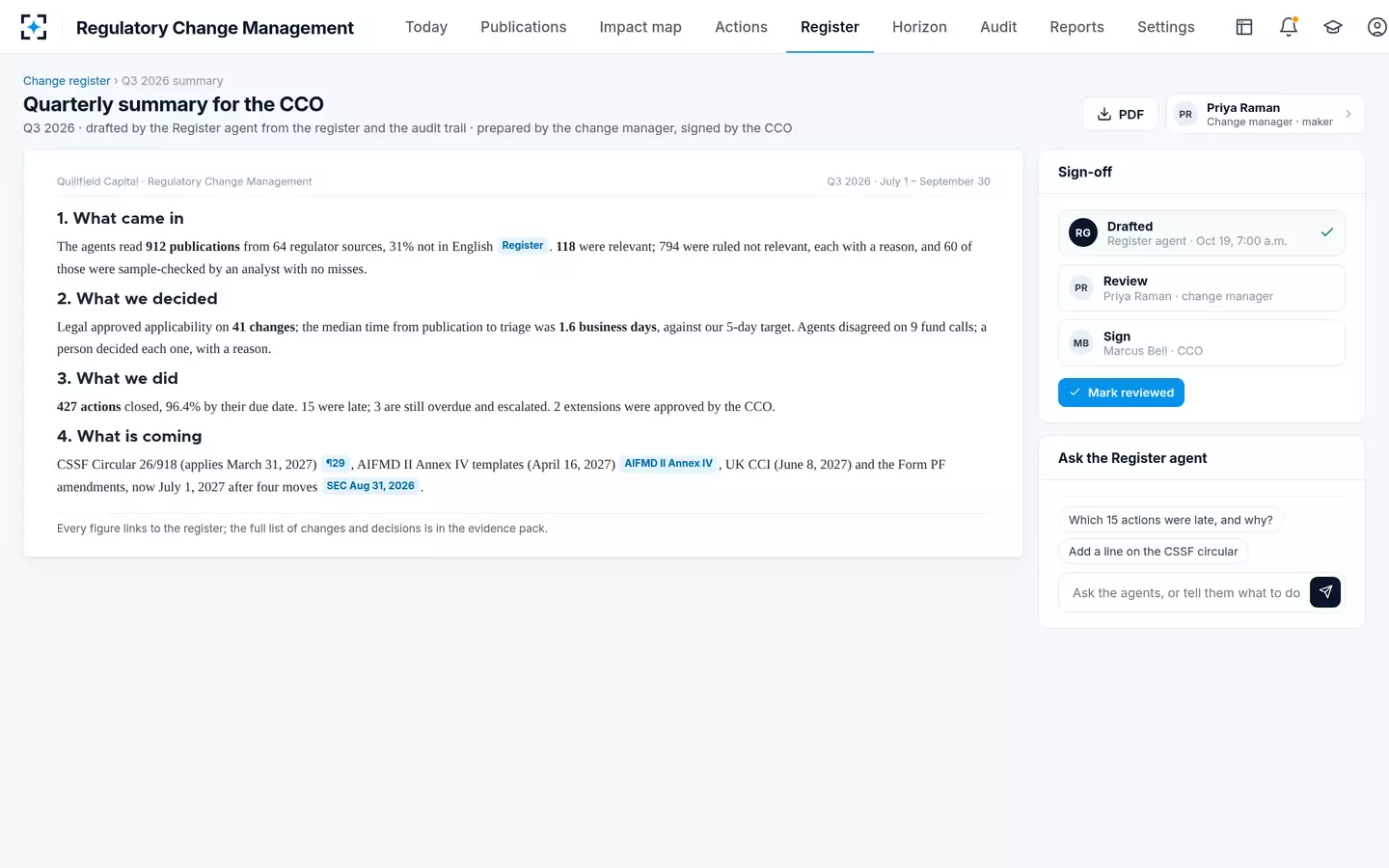
Task: Select the Drafted sign-off step
Action: (1201, 232)
